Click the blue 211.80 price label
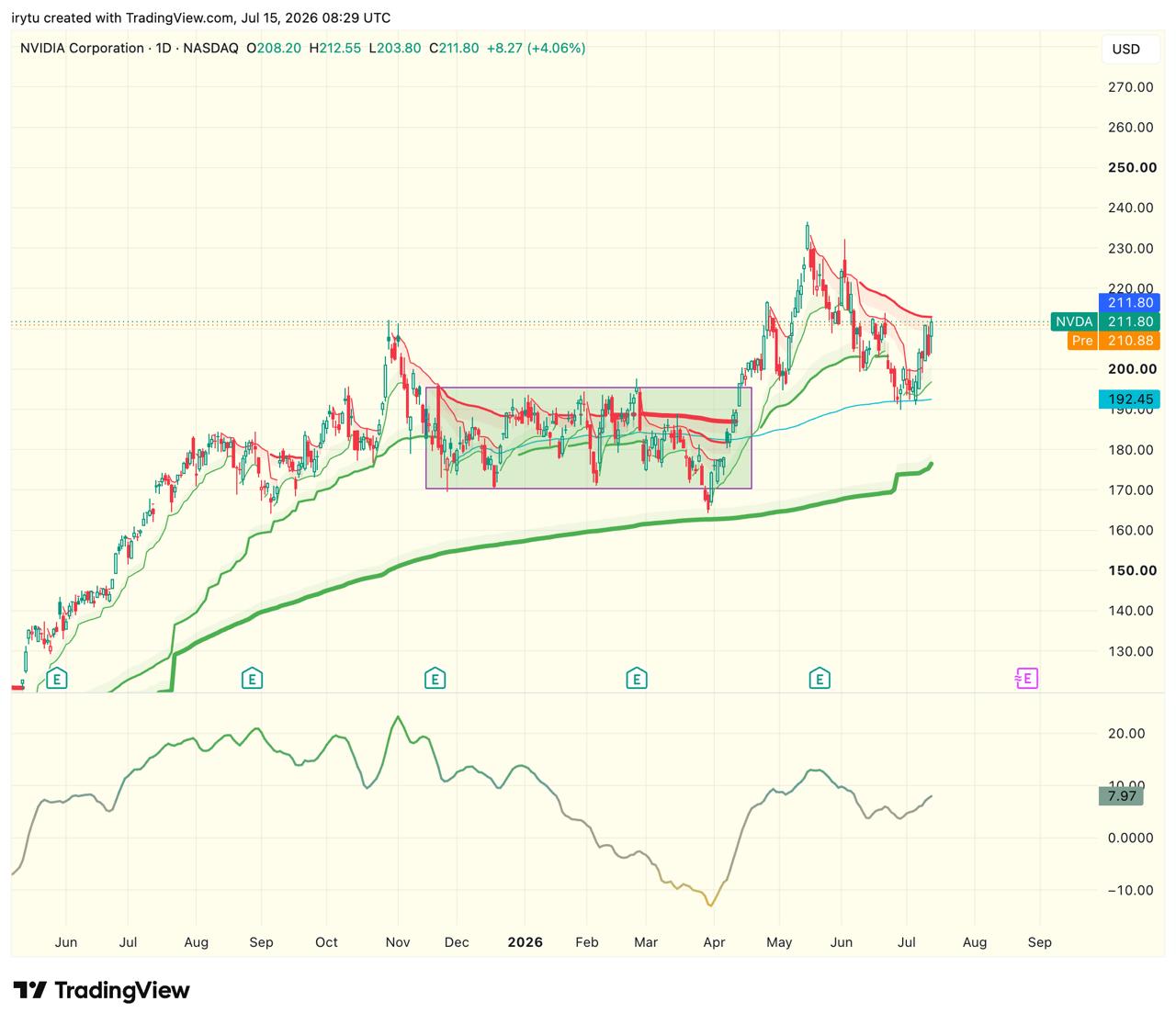1176x1024 pixels. point(1129,302)
